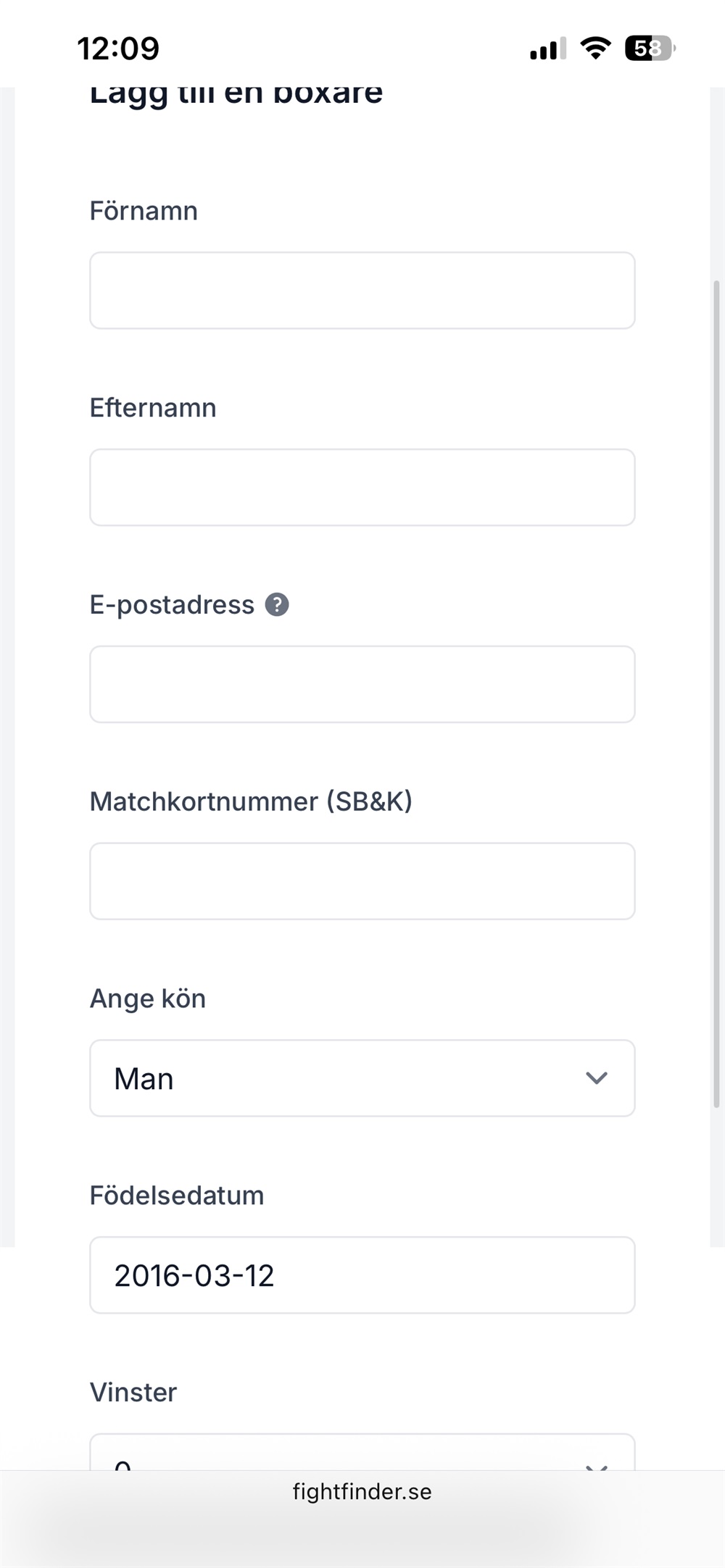Open the Födelsedatum date picker field
The width and height of the screenshot is (725, 1568).
[x=362, y=1275]
